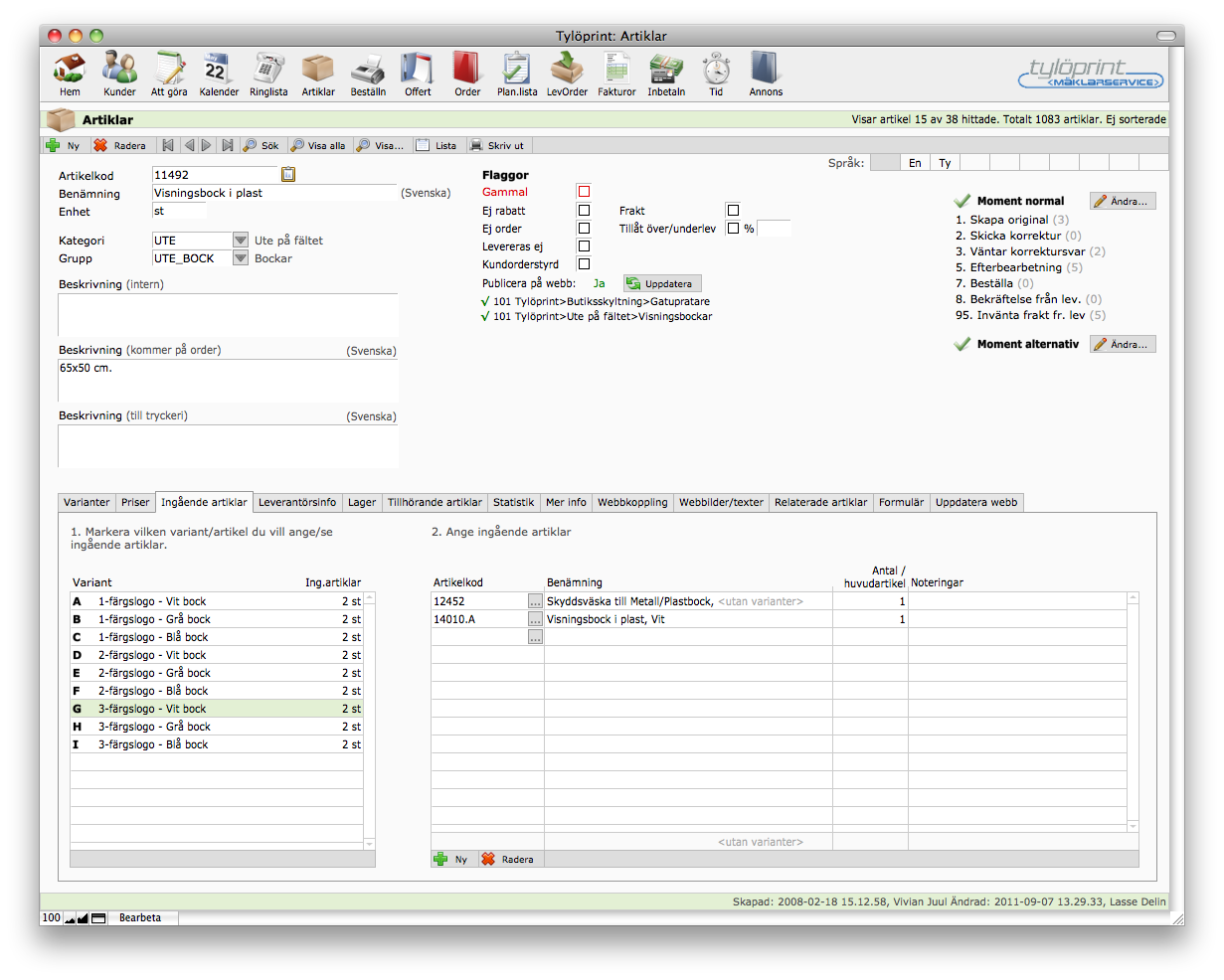
Task: Switch to the Varianter tab
Action: pos(87,502)
